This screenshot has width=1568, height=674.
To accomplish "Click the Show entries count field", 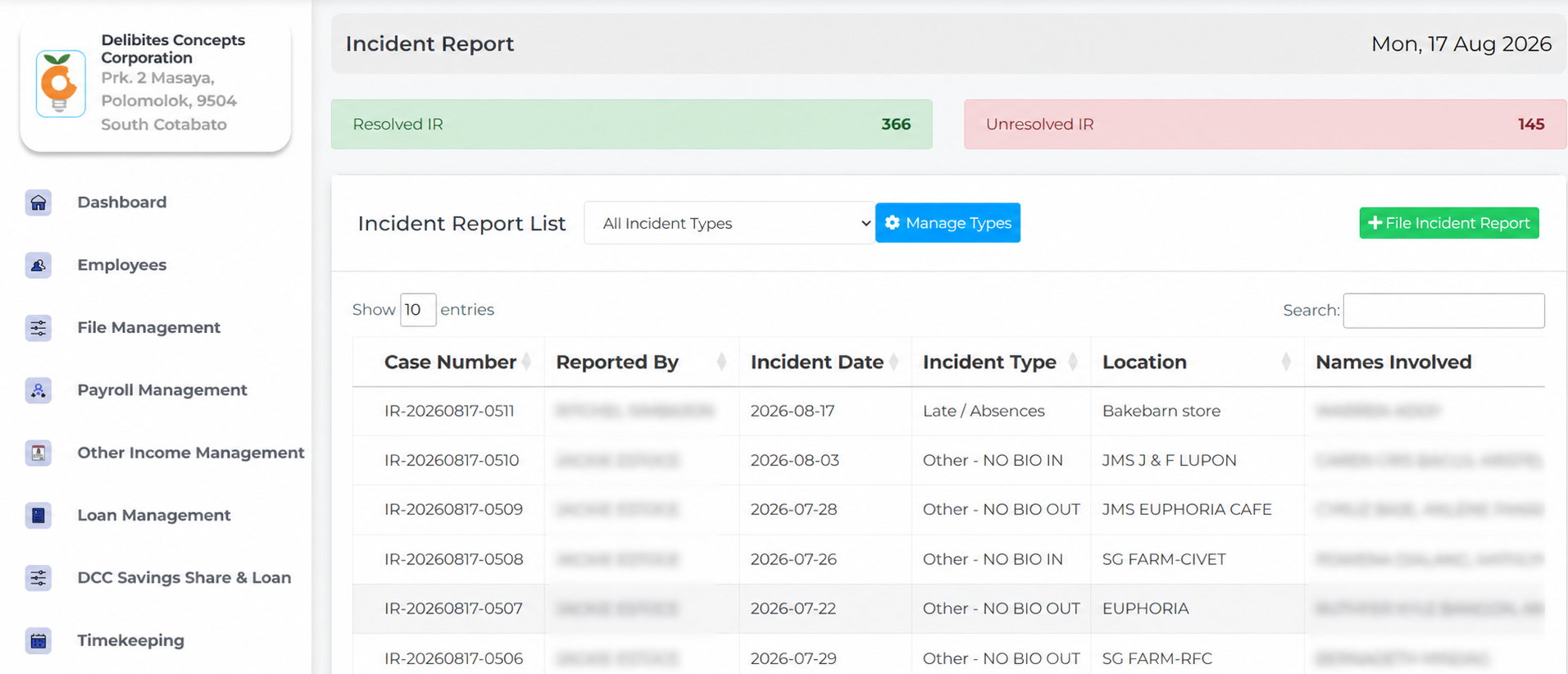I will [418, 310].
